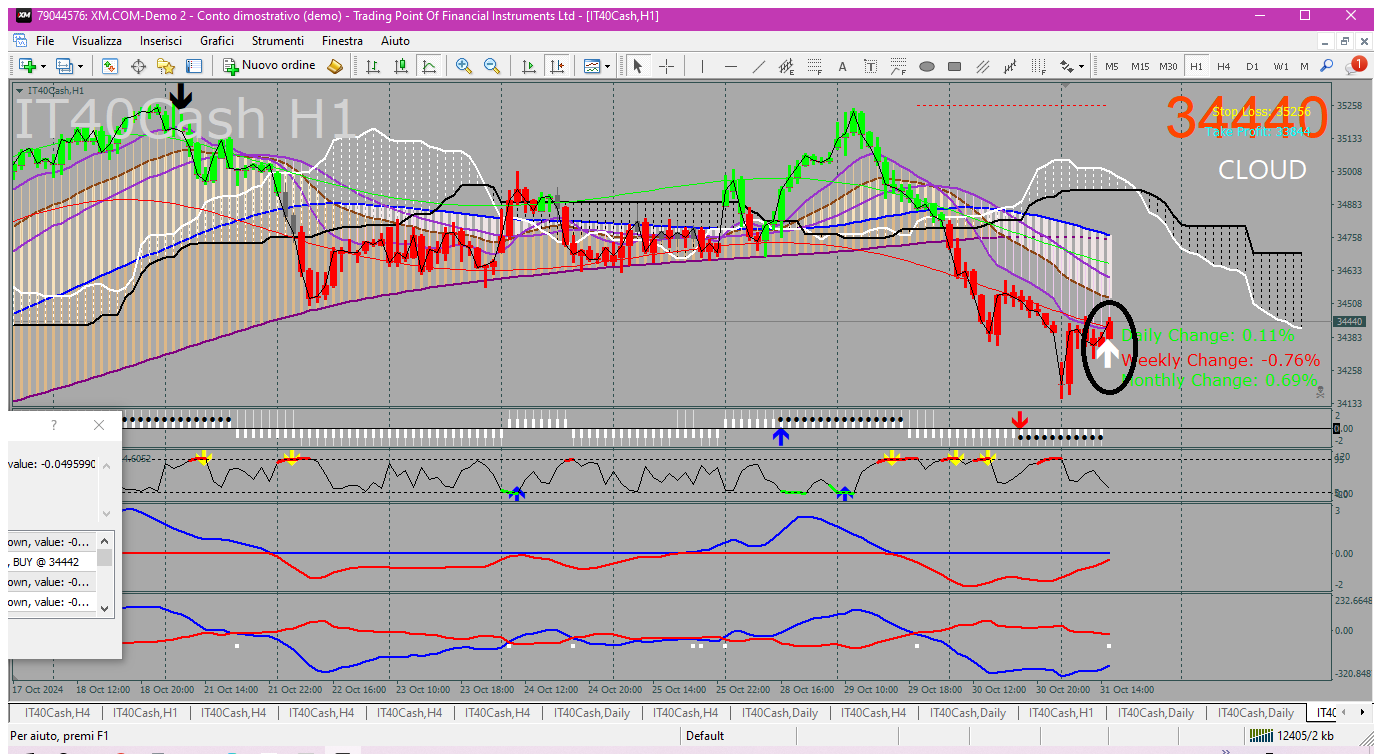Select the equidistant channel tool

tap(787, 66)
